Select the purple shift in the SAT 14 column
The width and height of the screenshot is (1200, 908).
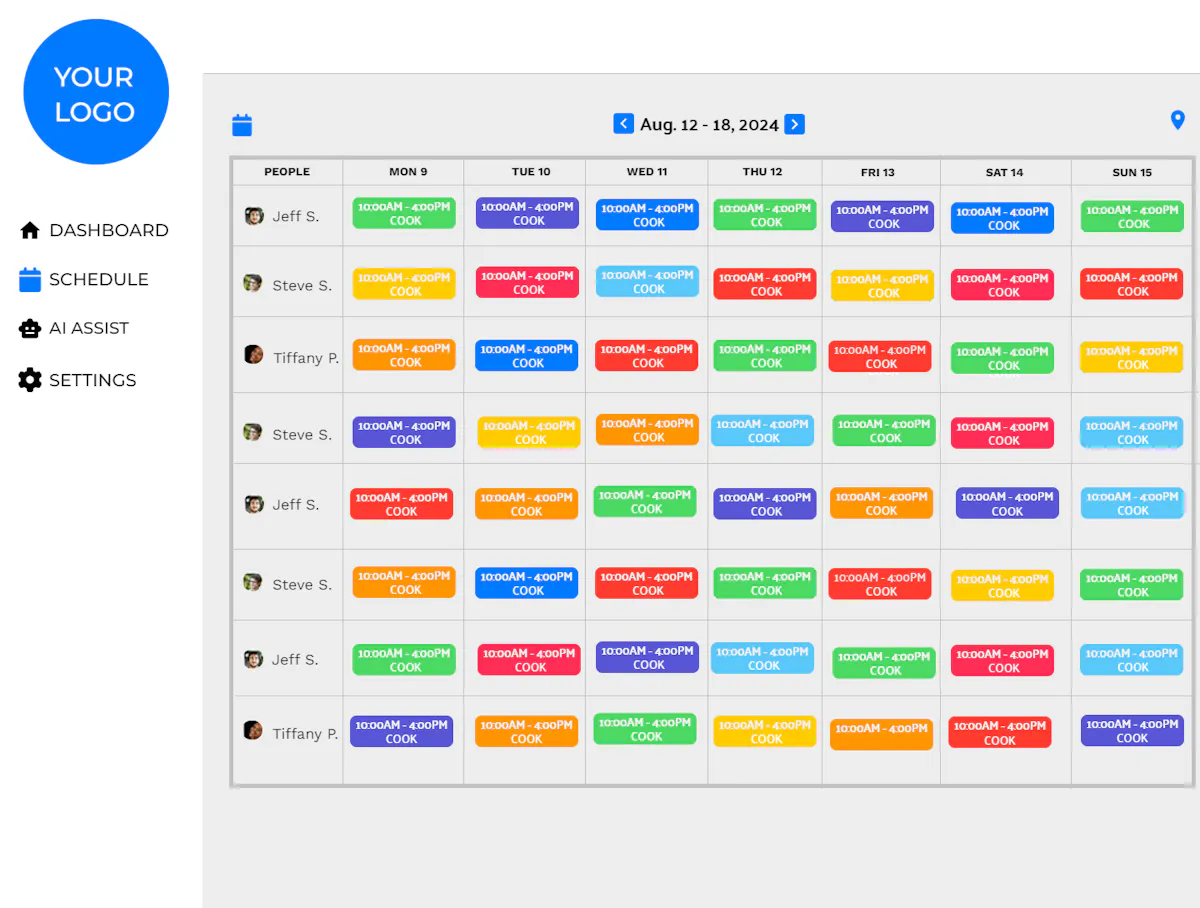coord(1007,504)
